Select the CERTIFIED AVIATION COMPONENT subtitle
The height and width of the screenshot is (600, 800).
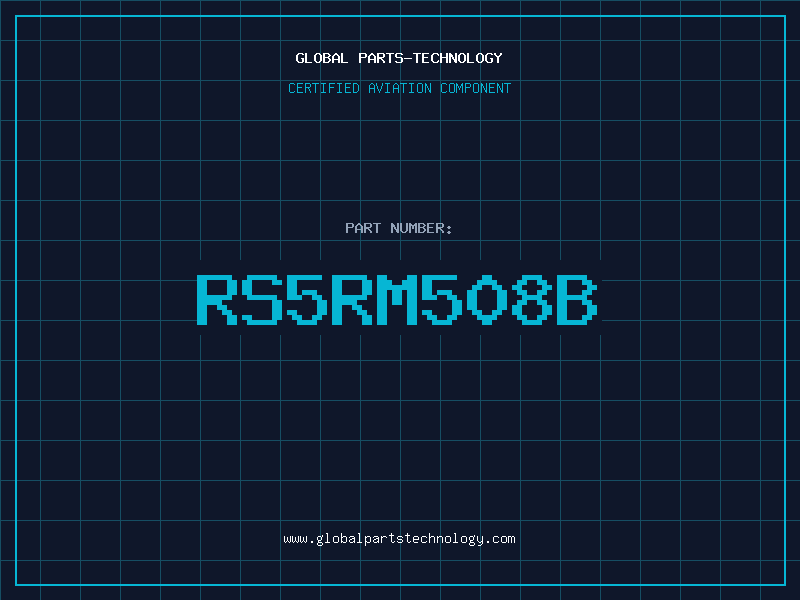[x=399, y=88]
